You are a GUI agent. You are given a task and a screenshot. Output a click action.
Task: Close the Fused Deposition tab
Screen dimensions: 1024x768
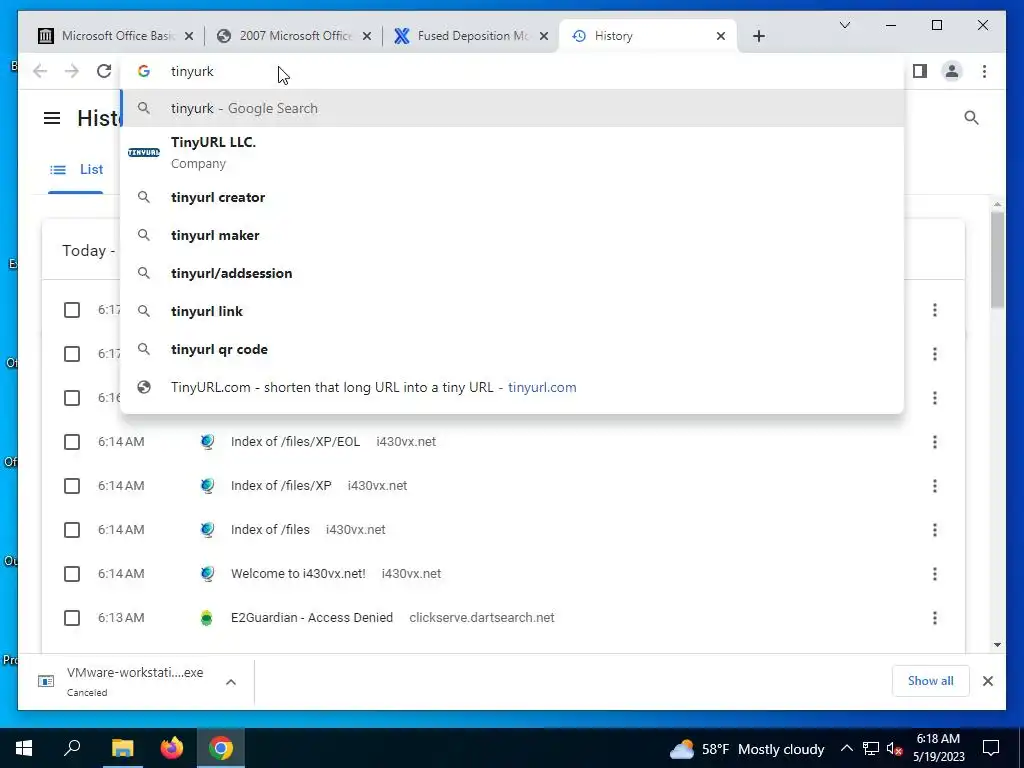pyautogui.click(x=543, y=36)
